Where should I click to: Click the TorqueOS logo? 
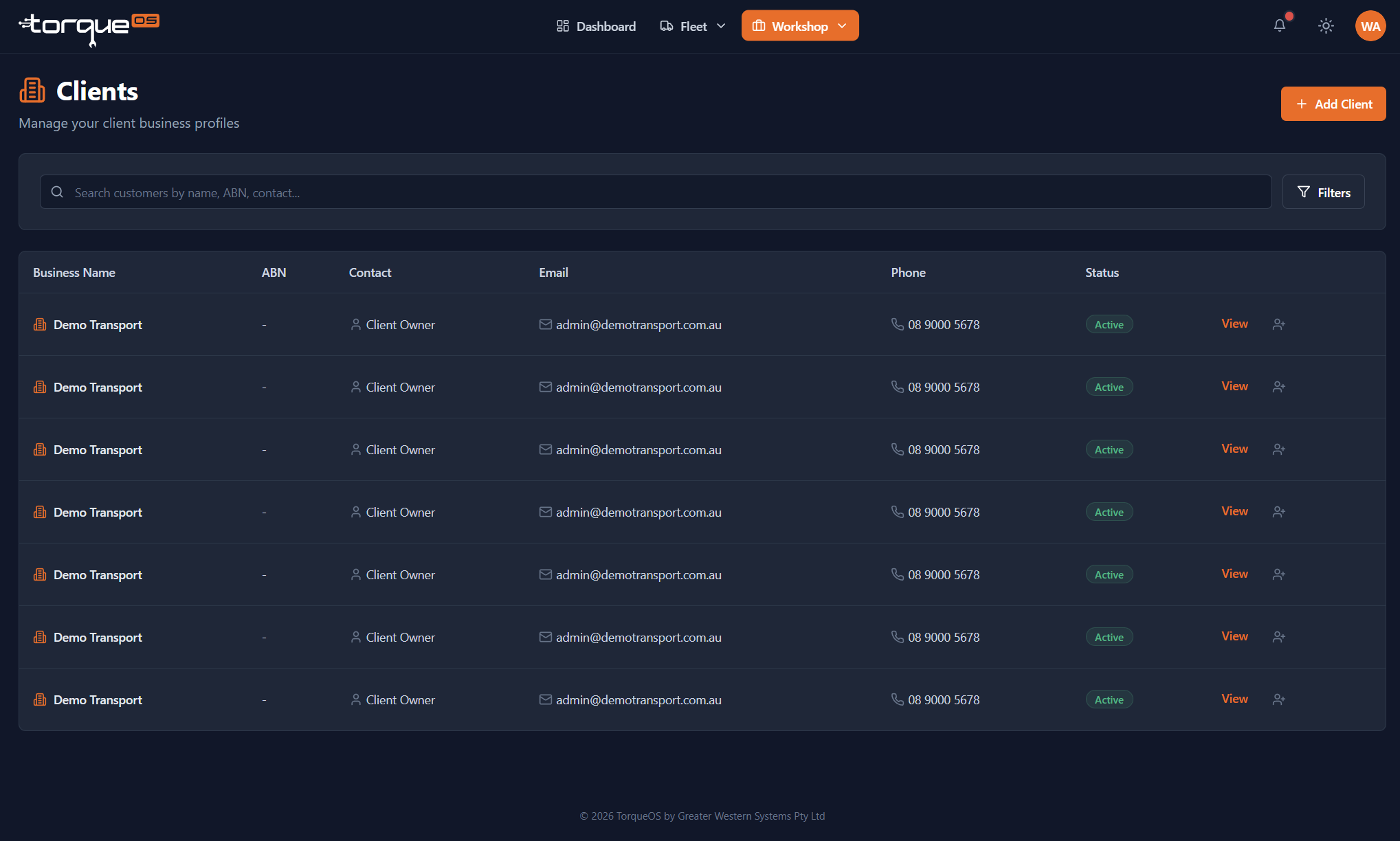pos(89,29)
